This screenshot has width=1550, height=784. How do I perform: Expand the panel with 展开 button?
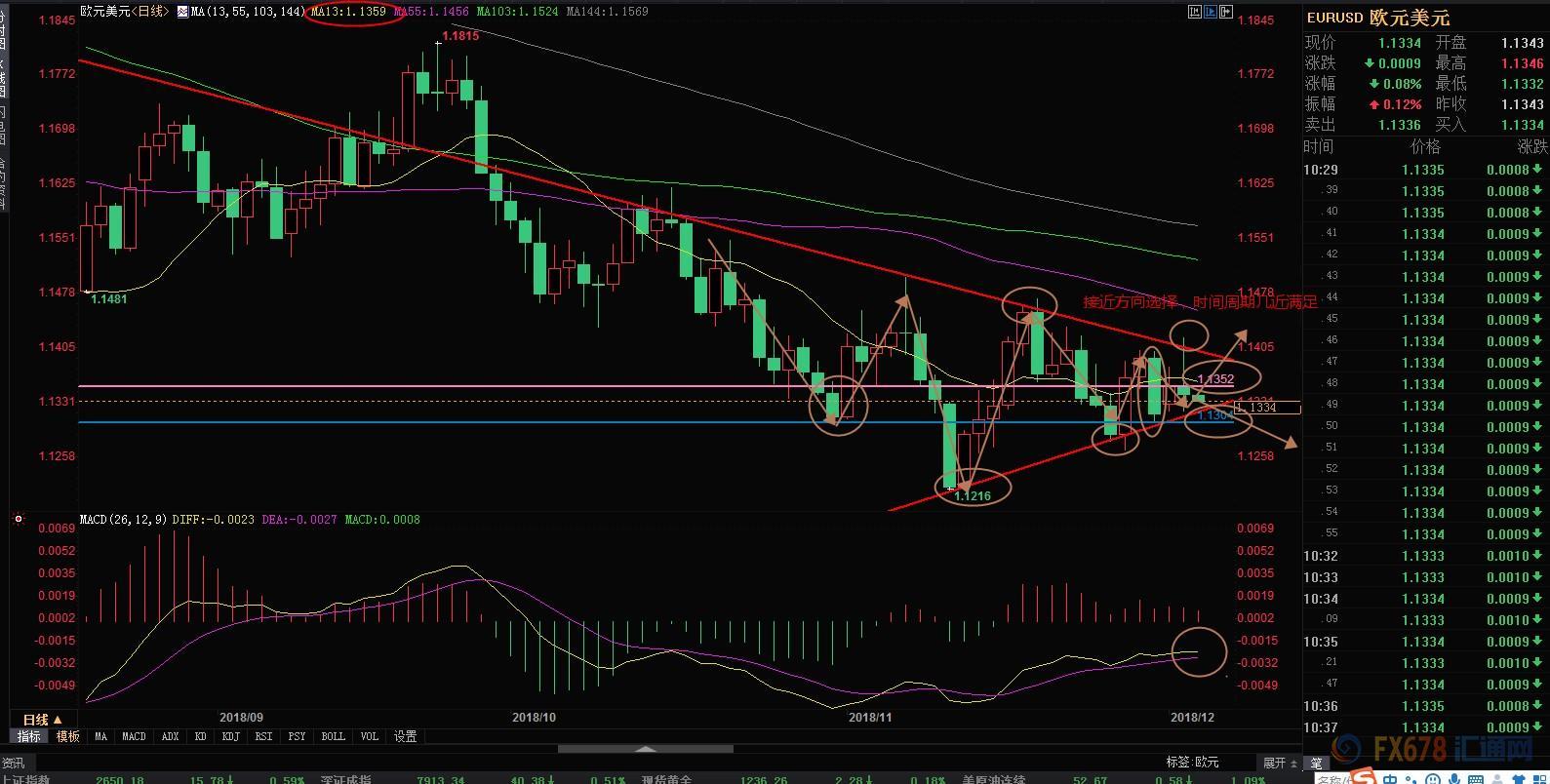point(1280,763)
